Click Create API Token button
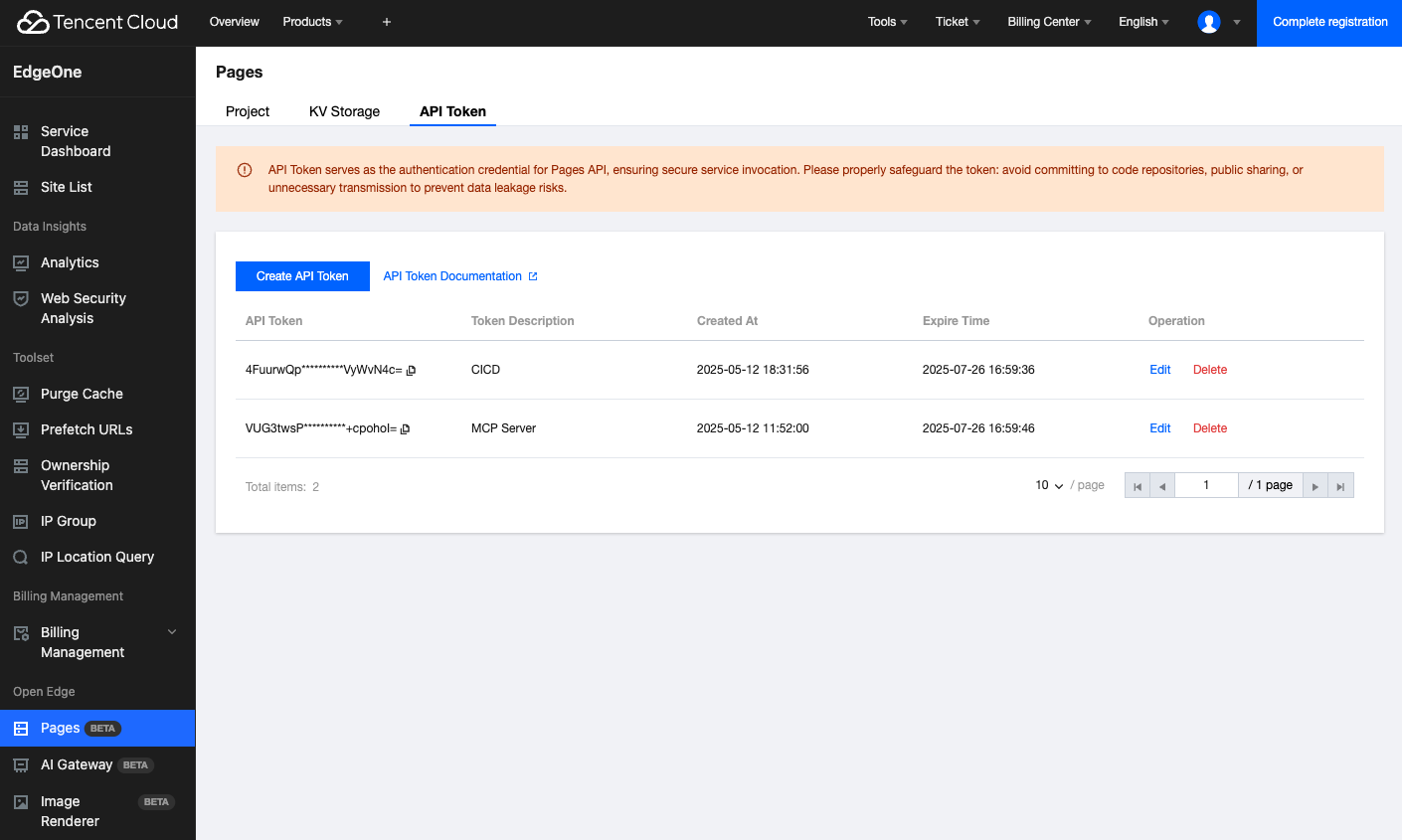The image size is (1402, 840). pyautogui.click(x=302, y=276)
